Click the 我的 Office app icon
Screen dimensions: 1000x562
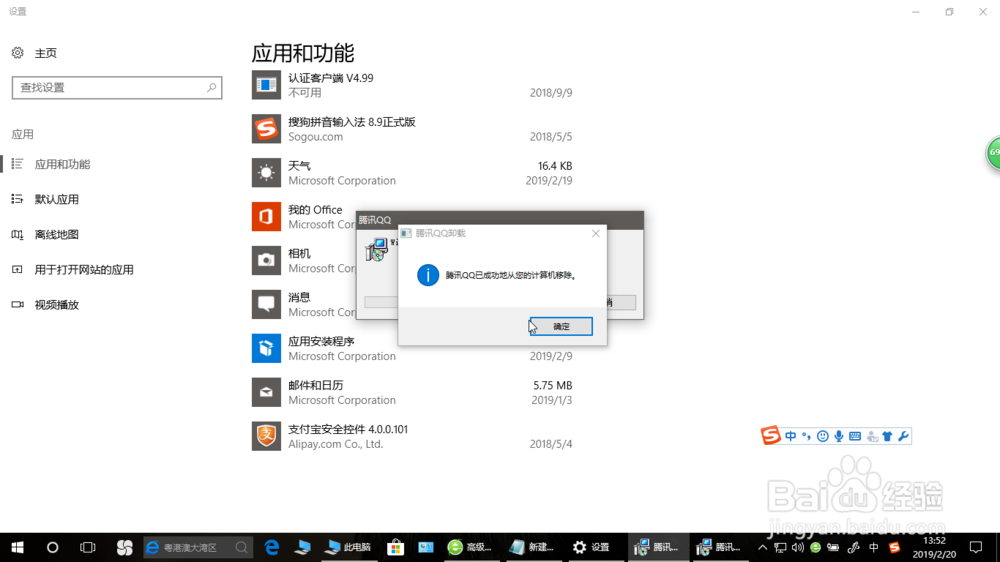(x=266, y=217)
